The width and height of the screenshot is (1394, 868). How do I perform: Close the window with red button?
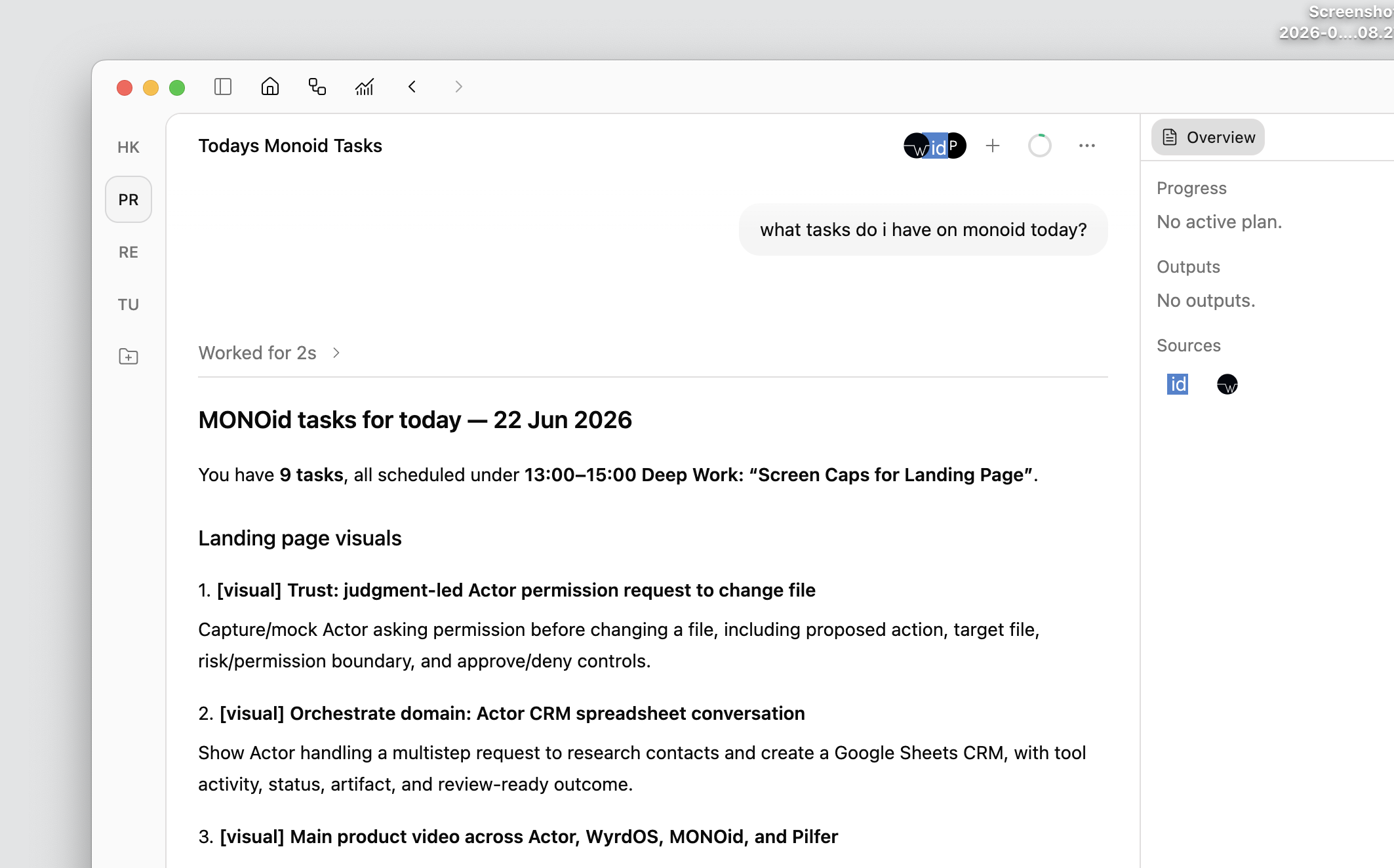tap(125, 87)
